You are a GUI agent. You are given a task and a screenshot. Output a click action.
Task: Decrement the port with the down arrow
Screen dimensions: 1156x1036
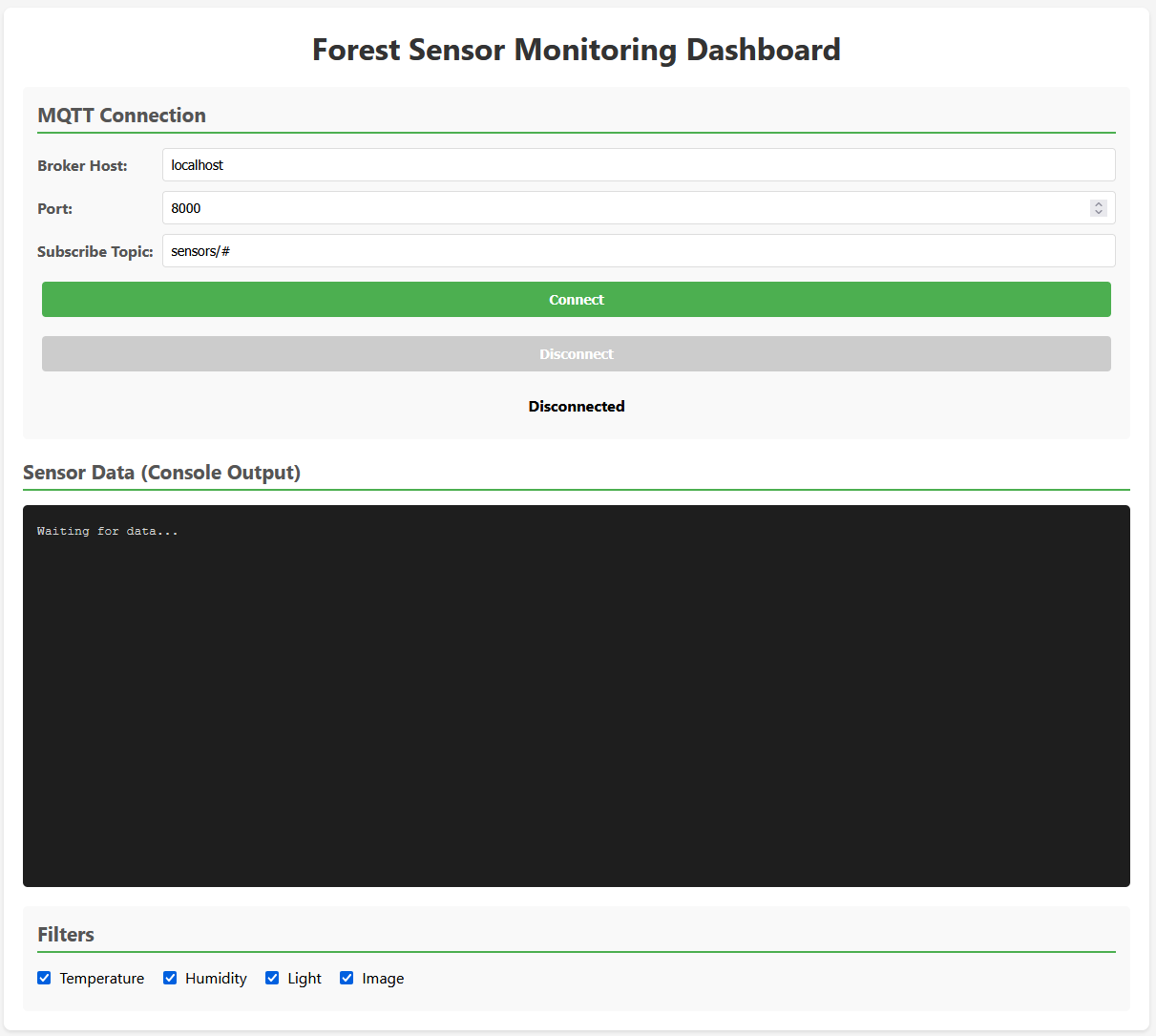pos(1099,213)
